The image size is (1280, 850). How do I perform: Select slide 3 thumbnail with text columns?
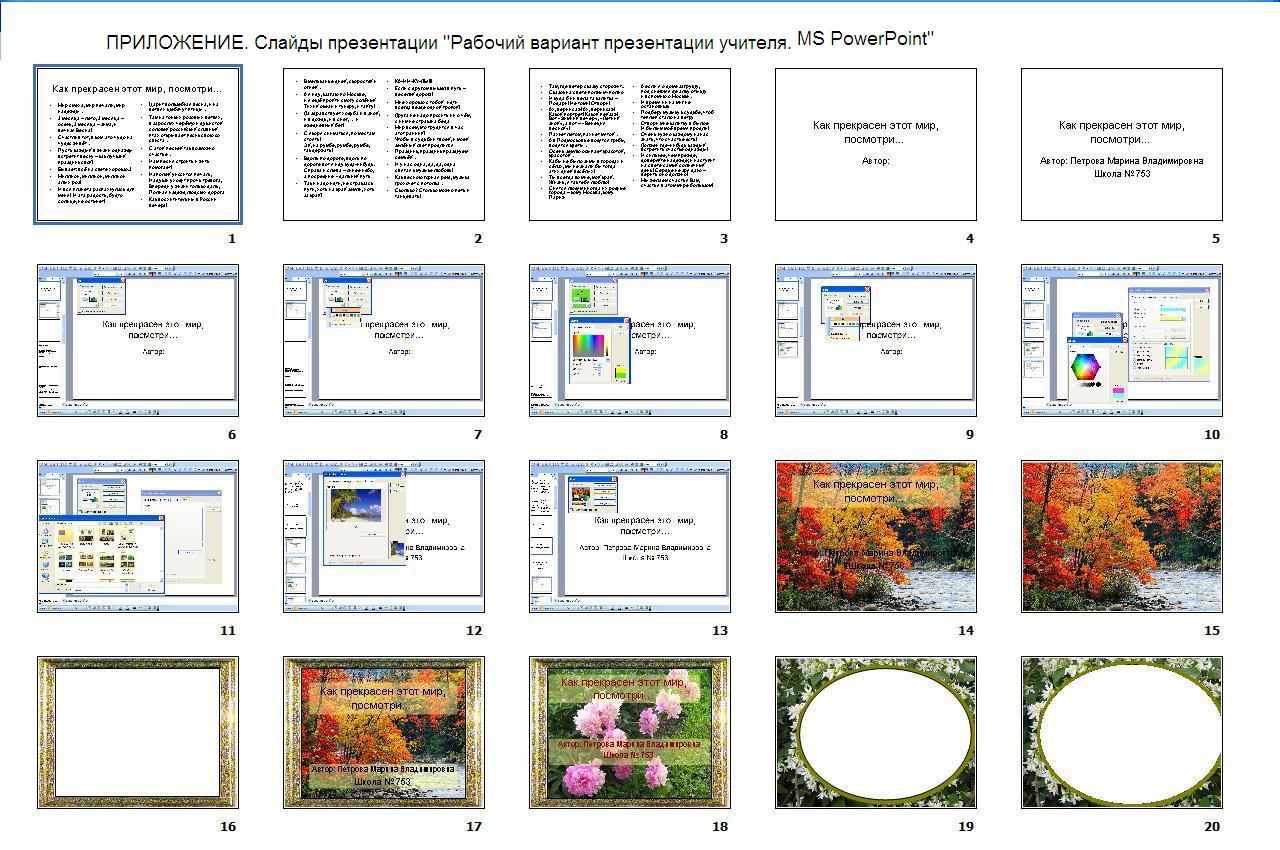(x=630, y=144)
